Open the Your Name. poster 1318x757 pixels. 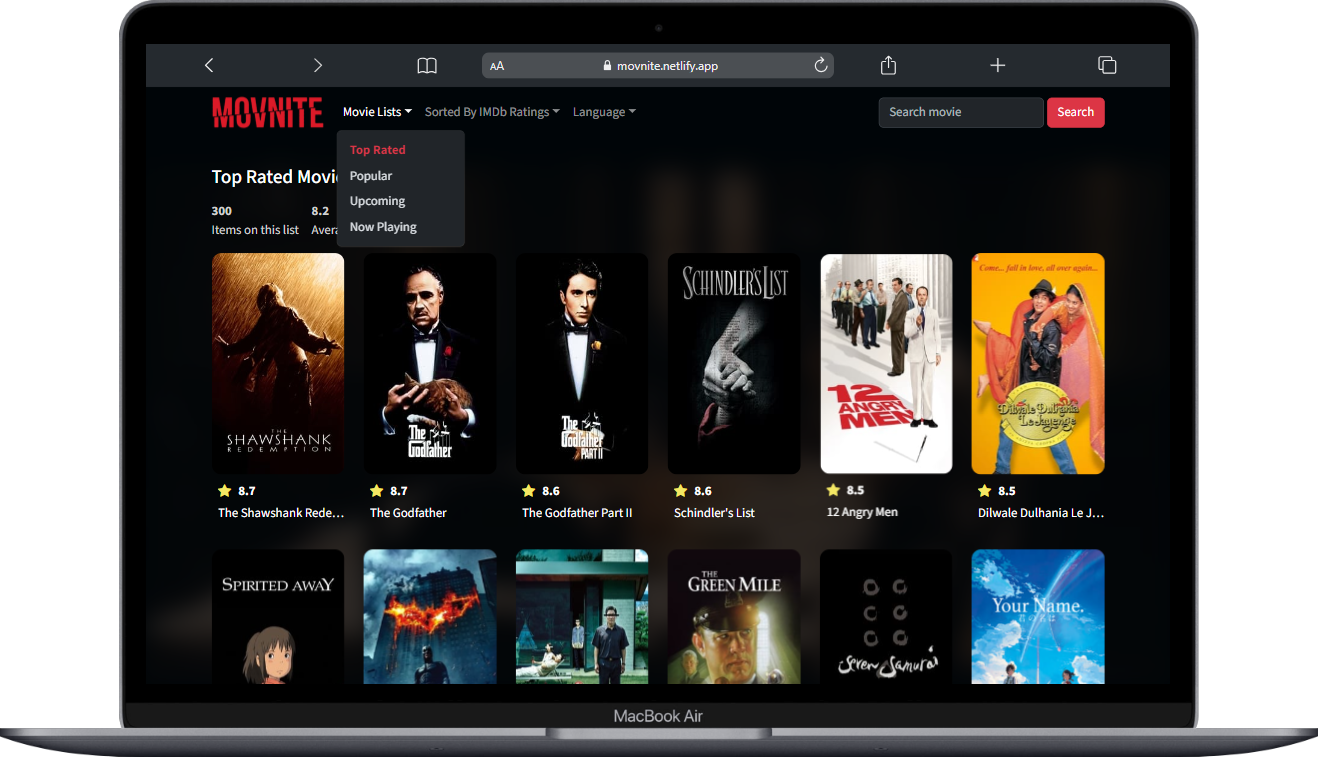[1038, 616]
